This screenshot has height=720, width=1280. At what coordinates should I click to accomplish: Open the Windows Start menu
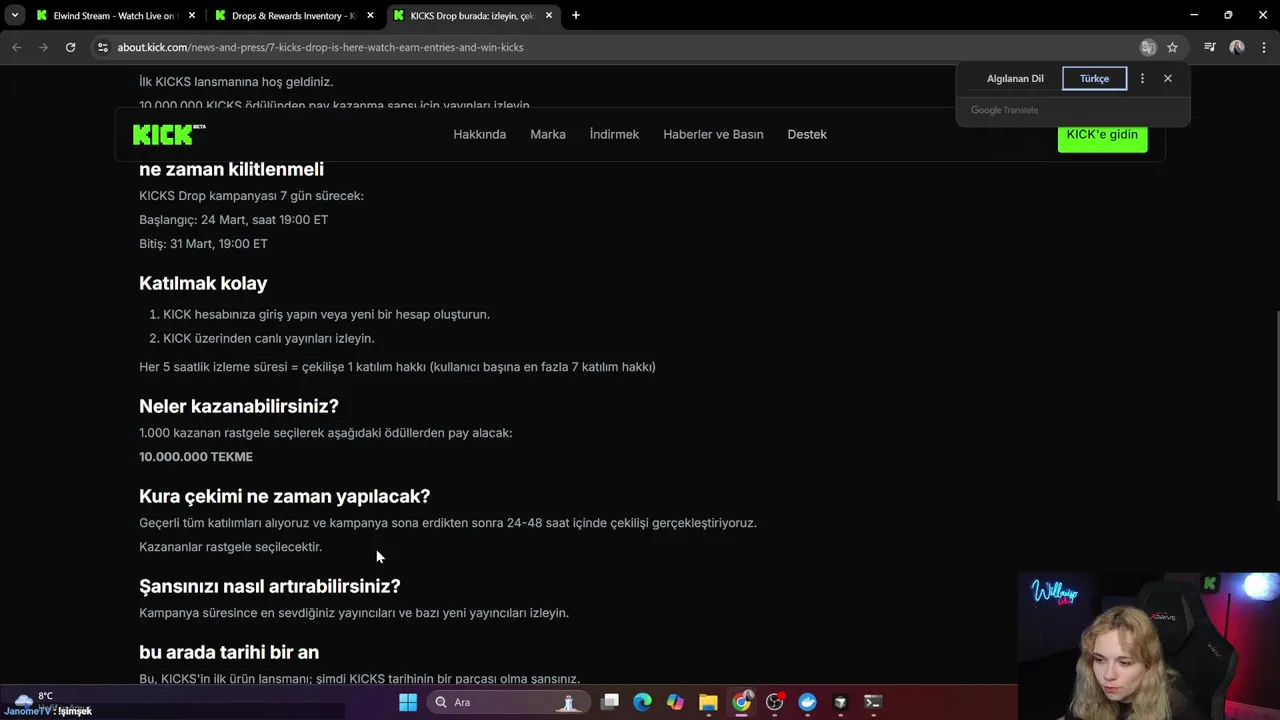[x=408, y=702]
